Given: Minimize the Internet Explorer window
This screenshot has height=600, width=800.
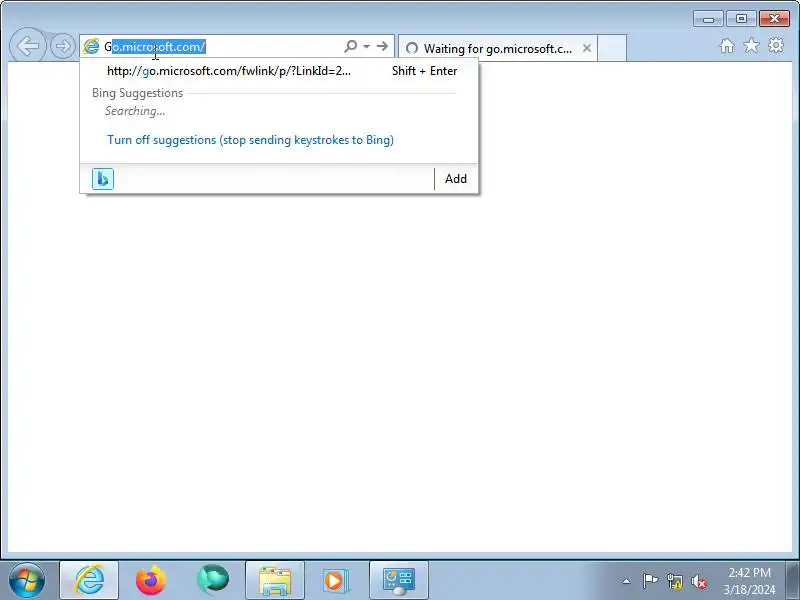Looking at the screenshot, I should click(708, 19).
